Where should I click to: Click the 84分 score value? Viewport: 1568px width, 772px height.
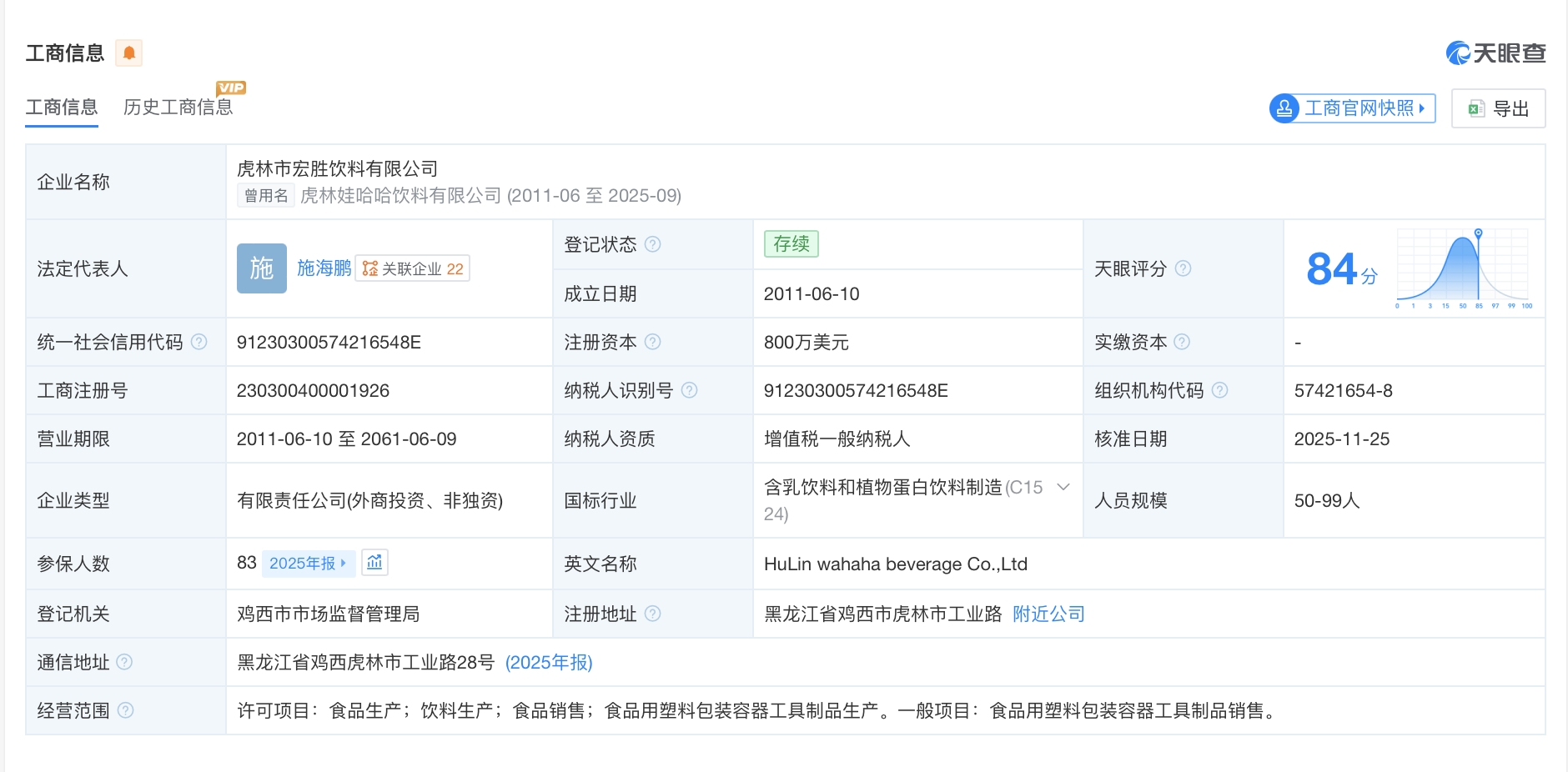[1342, 269]
